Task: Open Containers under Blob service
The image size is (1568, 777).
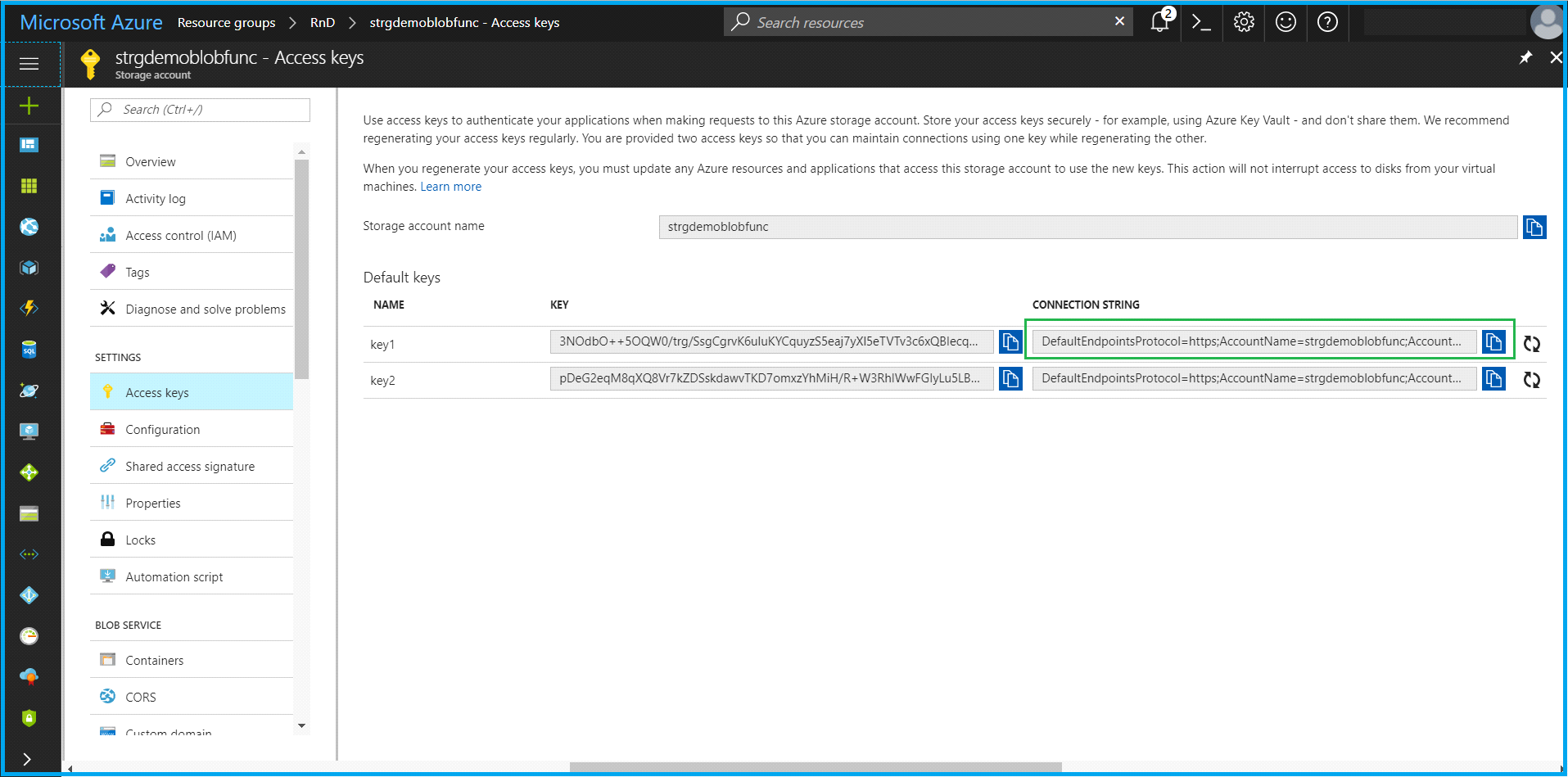Action: click(192, 660)
